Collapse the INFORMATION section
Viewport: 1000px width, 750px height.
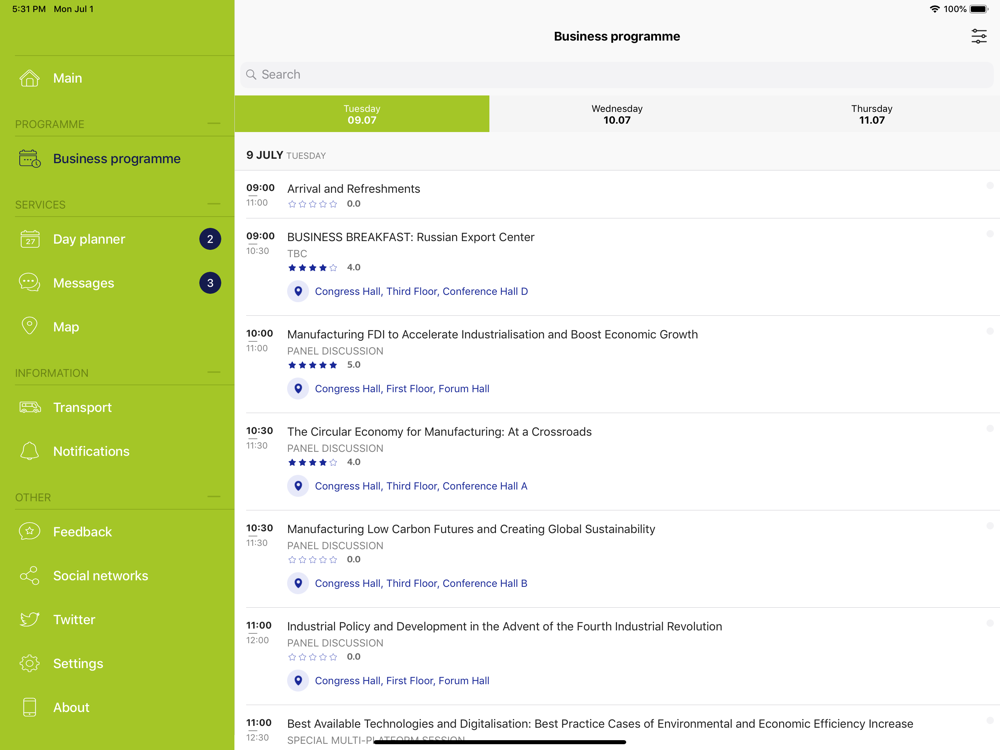(x=213, y=372)
